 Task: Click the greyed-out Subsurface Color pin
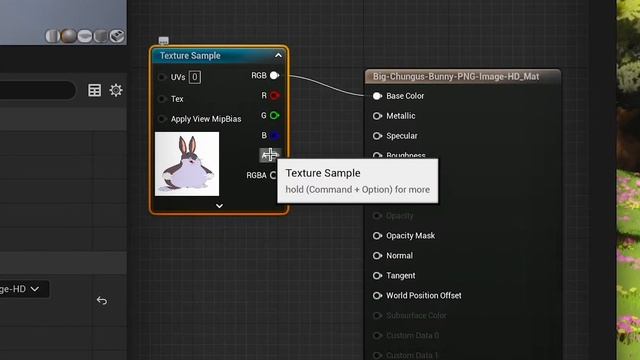point(377,316)
